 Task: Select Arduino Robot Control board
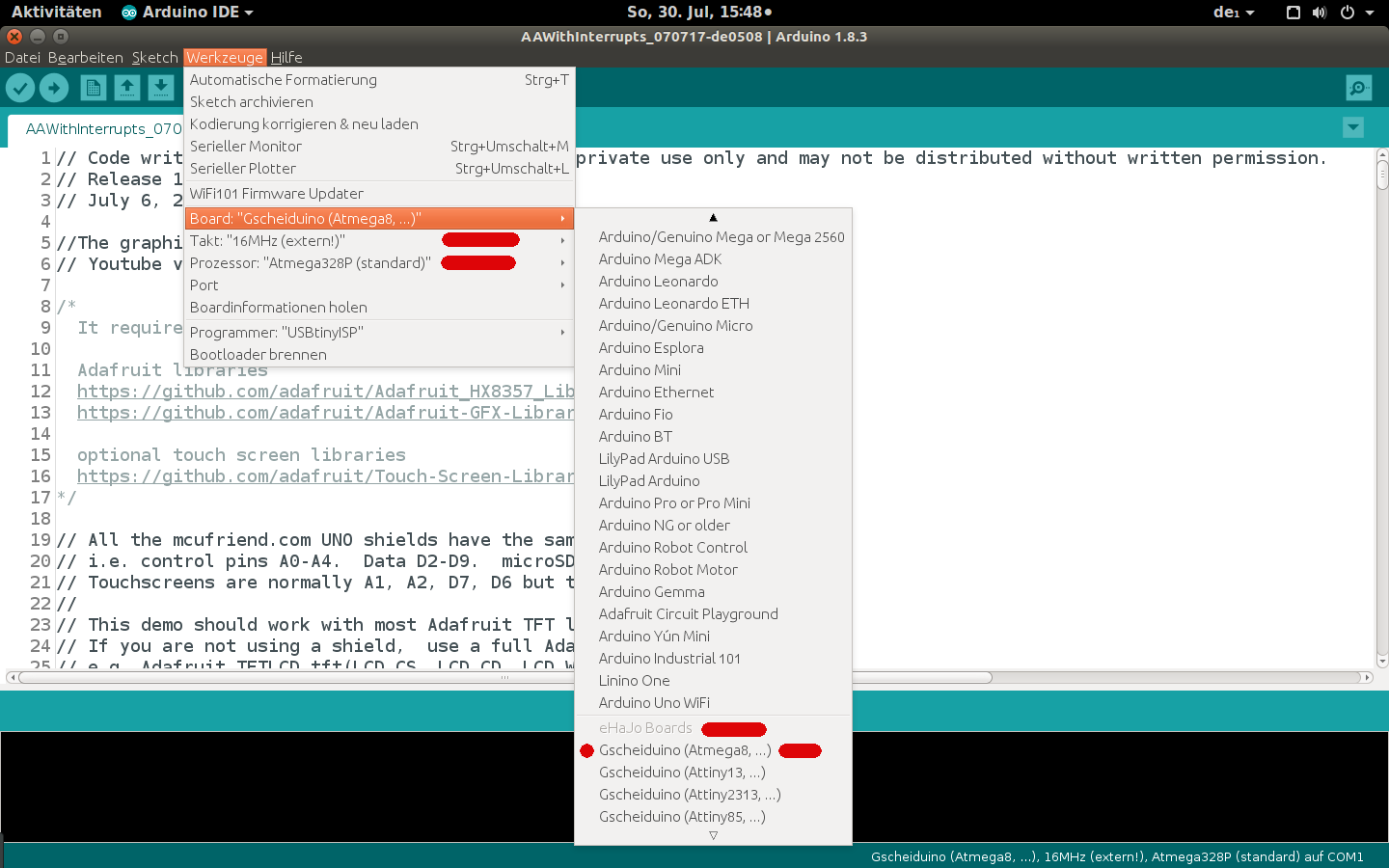(x=713, y=548)
